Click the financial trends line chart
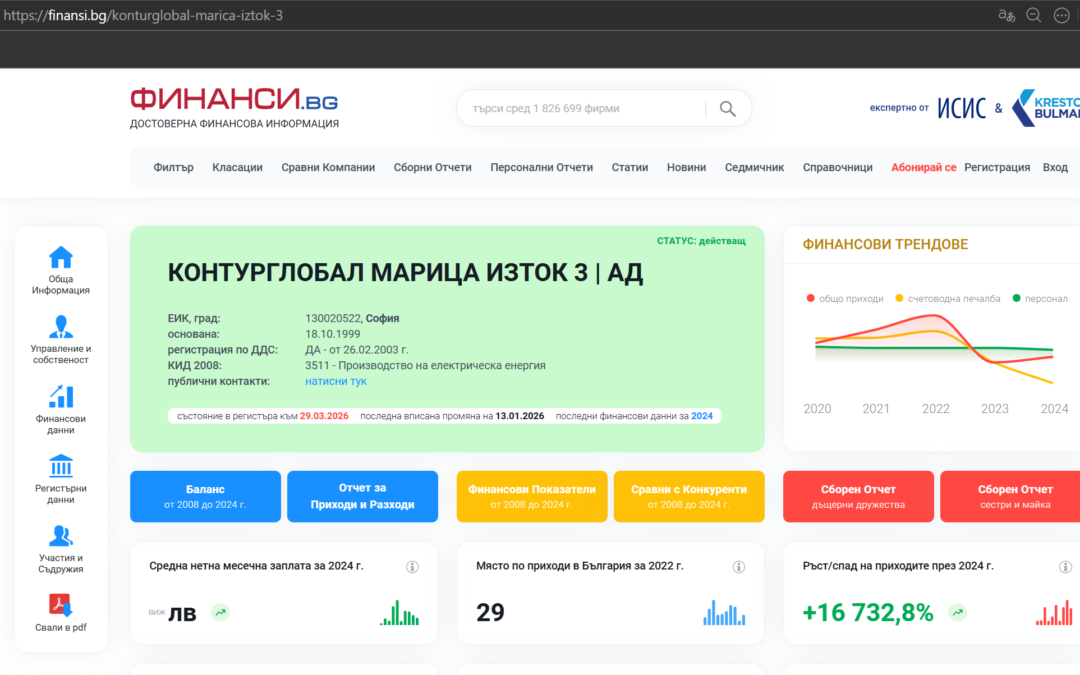The width and height of the screenshot is (1080, 675). [x=934, y=348]
